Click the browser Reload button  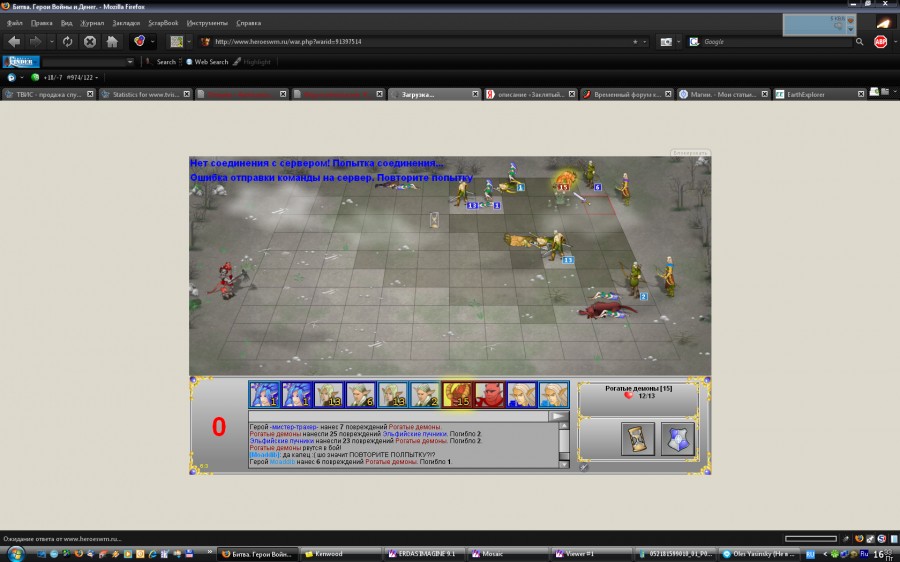pos(67,41)
